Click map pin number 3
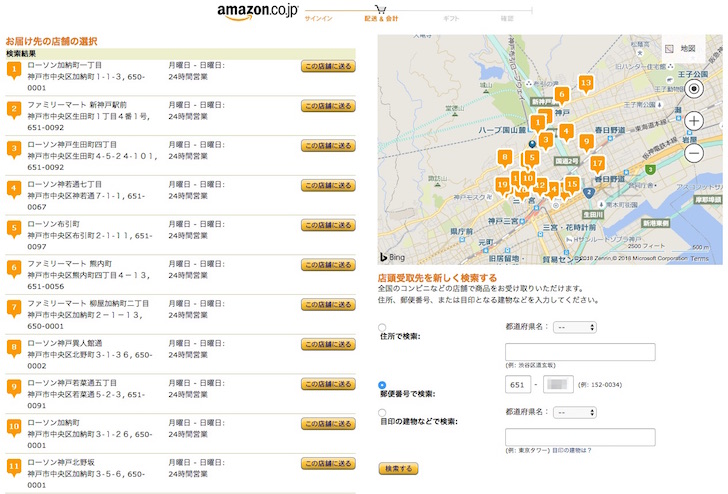Image resolution: width=728 pixels, height=494 pixels. [546, 141]
